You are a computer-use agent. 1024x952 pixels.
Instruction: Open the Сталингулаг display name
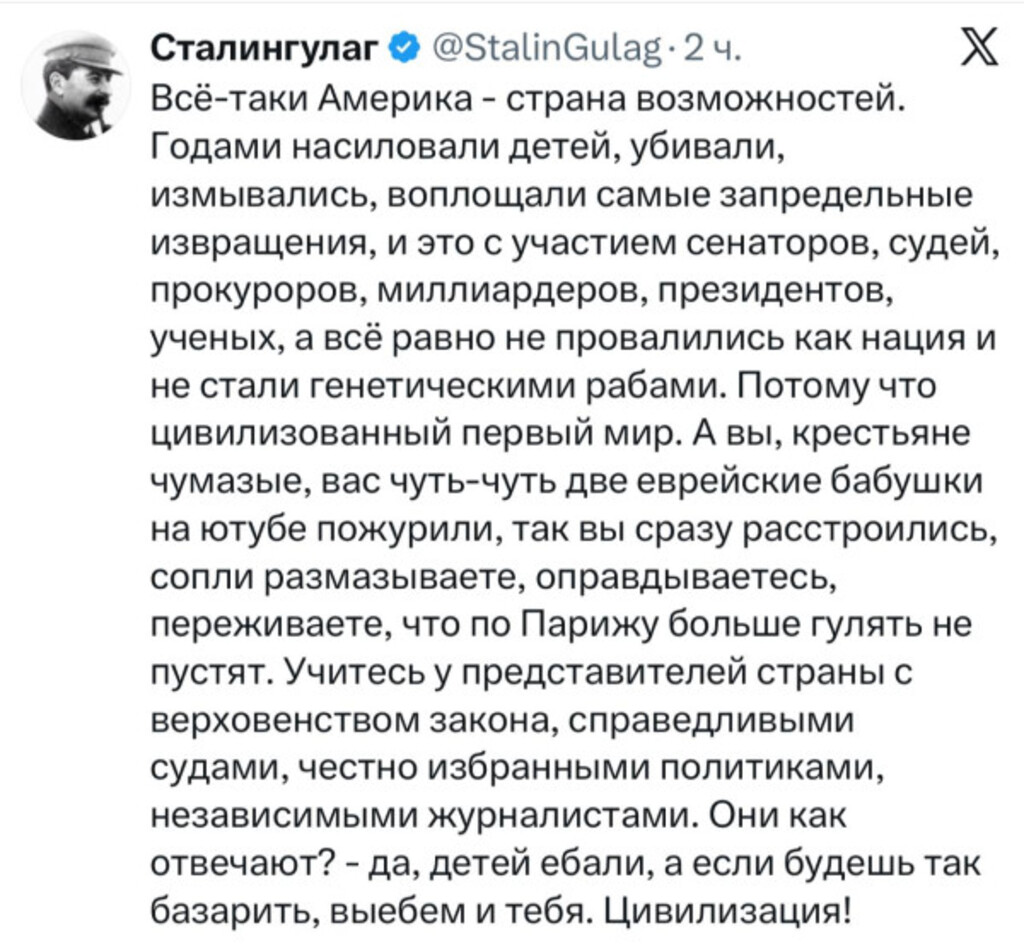pos(267,47)
